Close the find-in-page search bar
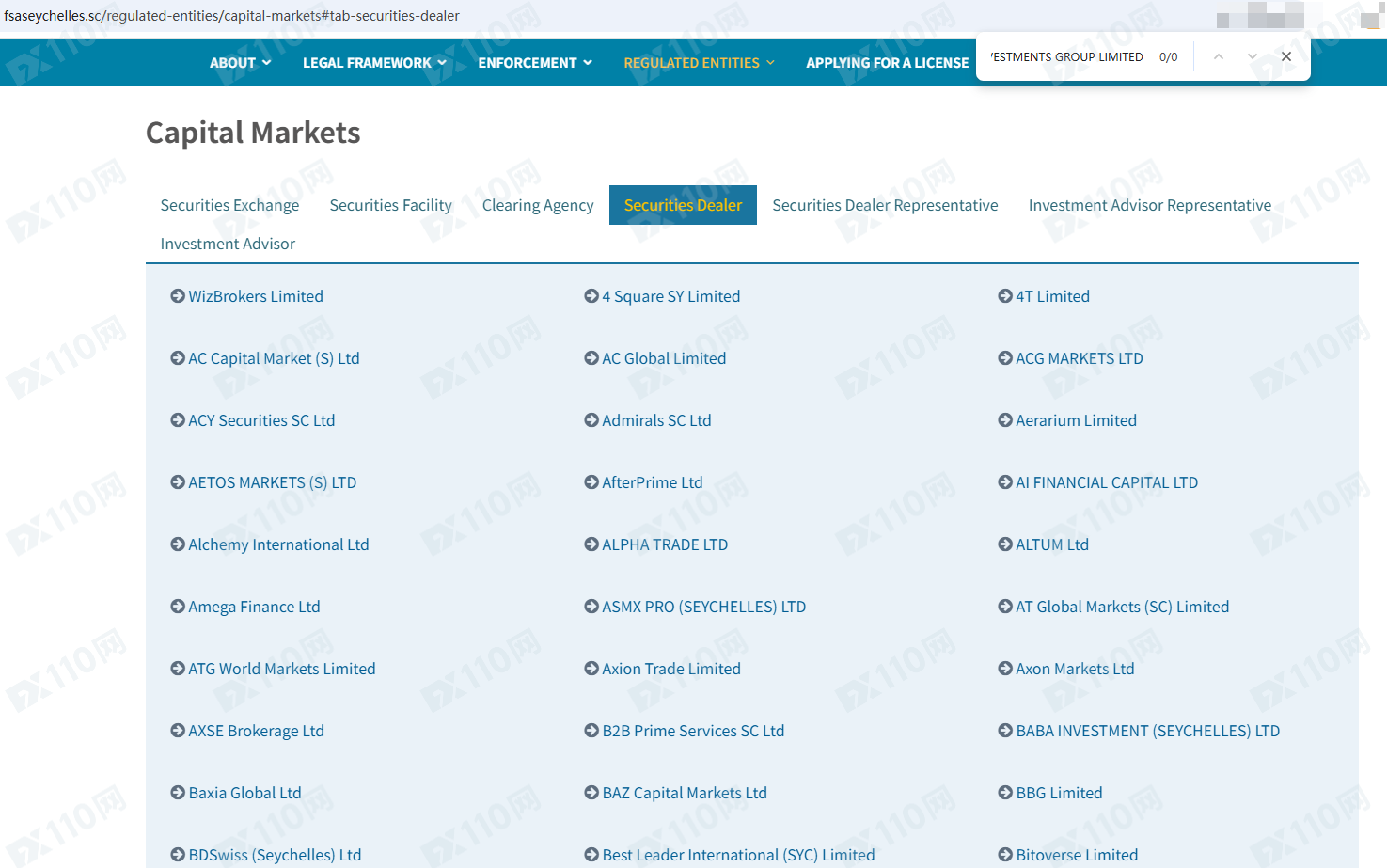Image resolution: width=1387 pixels, height=868 pixels. [x=1285, y=56]
